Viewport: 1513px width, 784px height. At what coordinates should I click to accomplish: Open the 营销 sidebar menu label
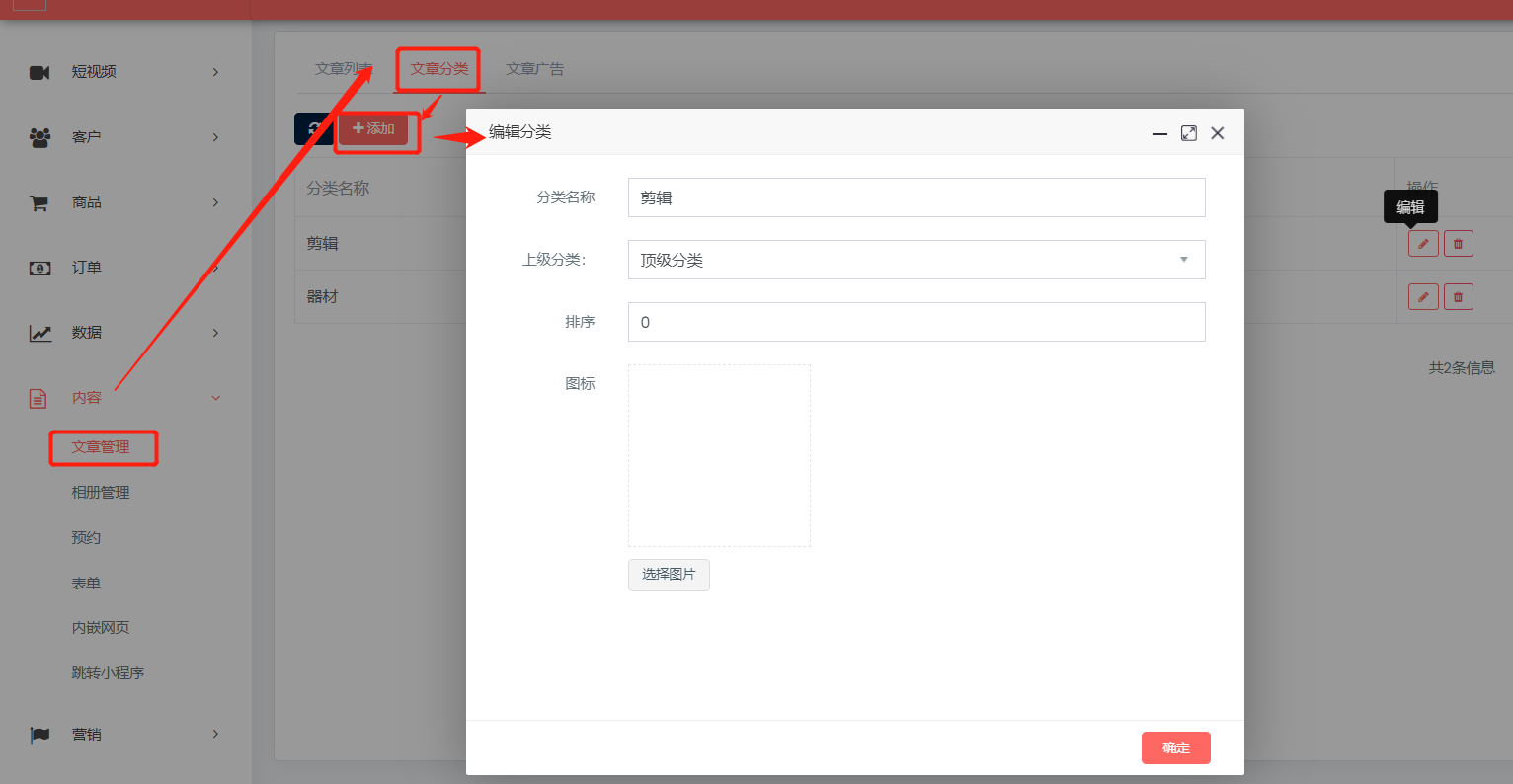87,735
